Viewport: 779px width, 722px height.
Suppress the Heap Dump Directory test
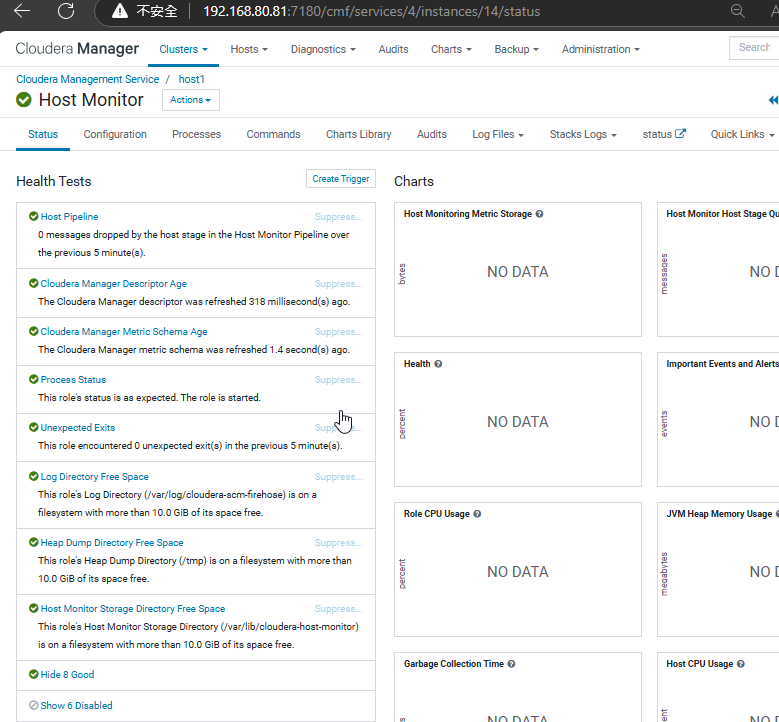click(x=339, y=543)
